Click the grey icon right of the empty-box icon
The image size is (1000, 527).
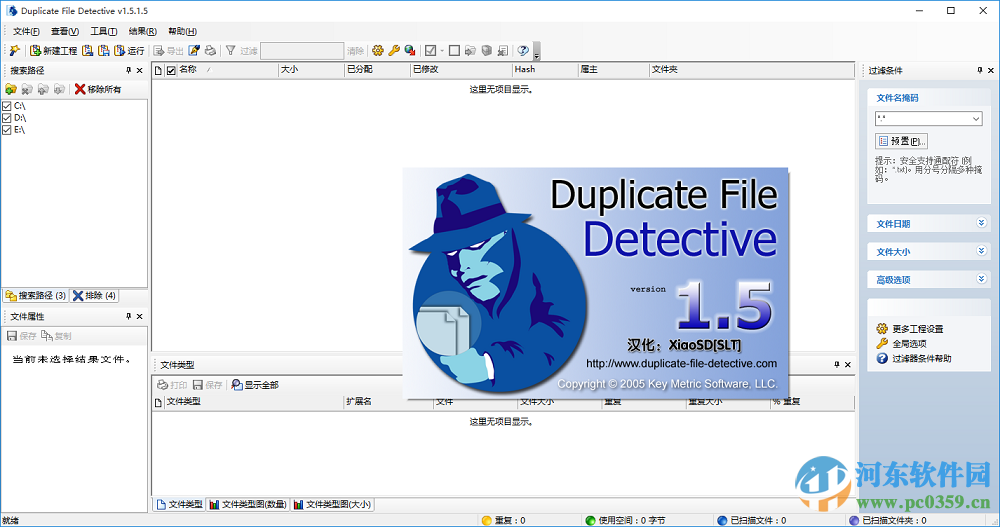[470, 50]
